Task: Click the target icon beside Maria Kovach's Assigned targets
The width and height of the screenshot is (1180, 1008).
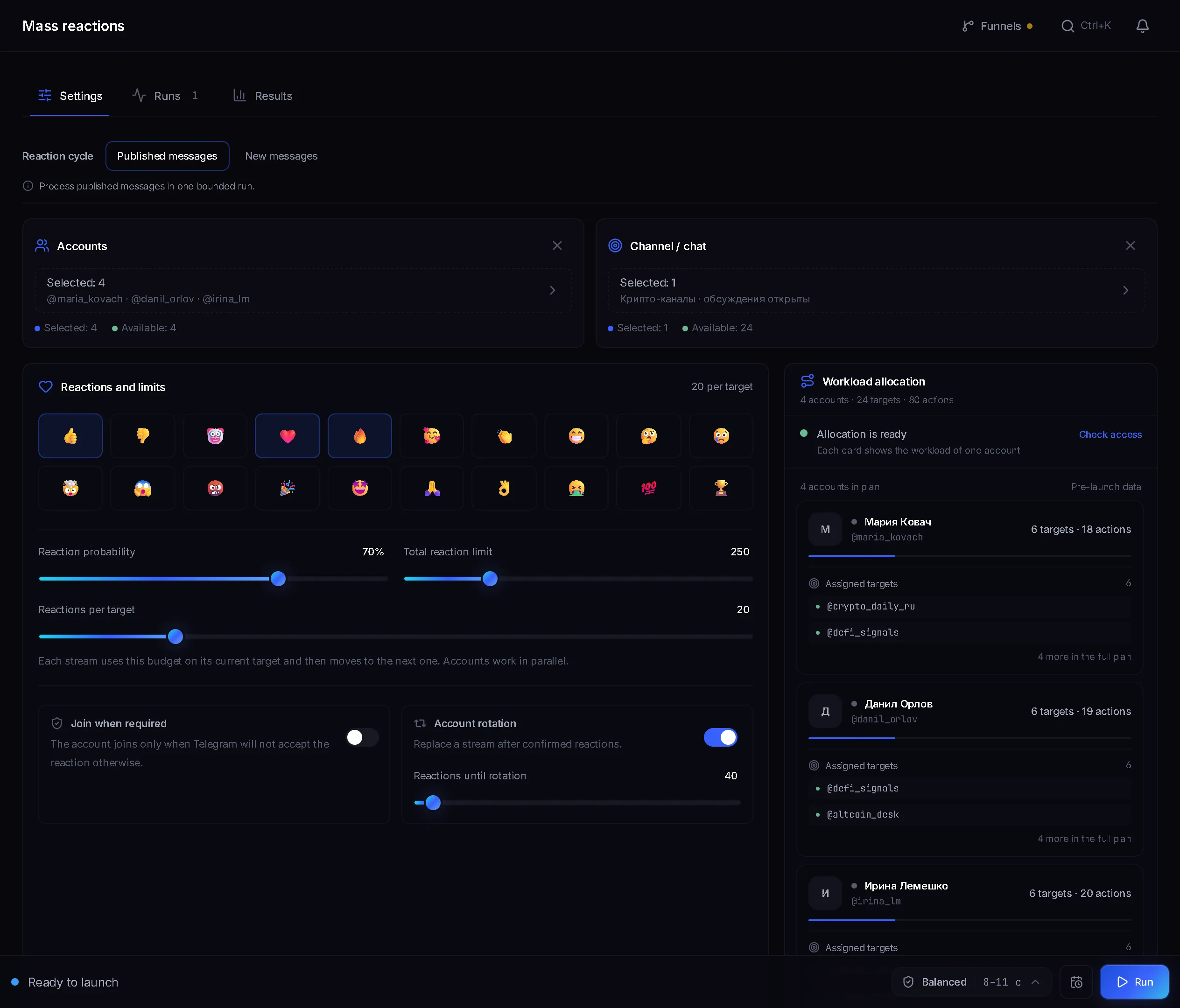Action: click(815, 583)
